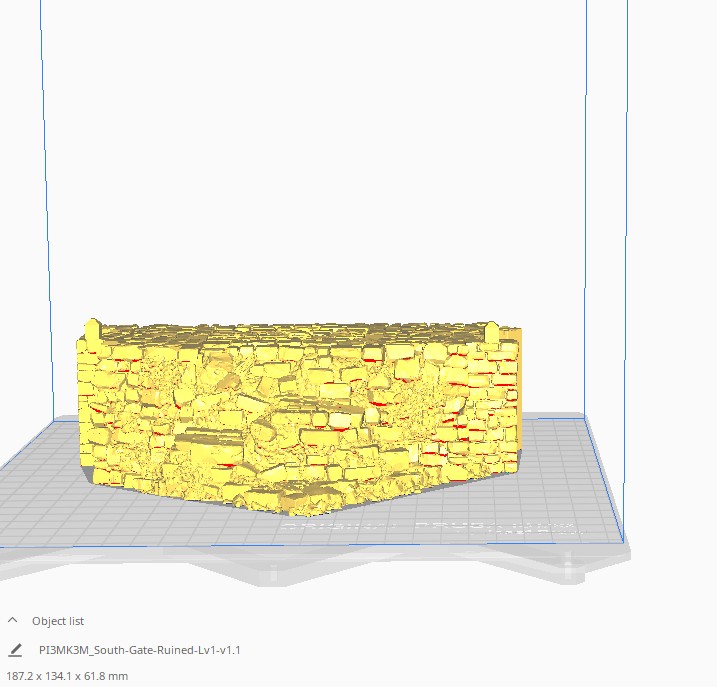The height and width of the screenshot is (687, 717).
Task: Click the blue build volume edge on the left side
Action: 47,206
